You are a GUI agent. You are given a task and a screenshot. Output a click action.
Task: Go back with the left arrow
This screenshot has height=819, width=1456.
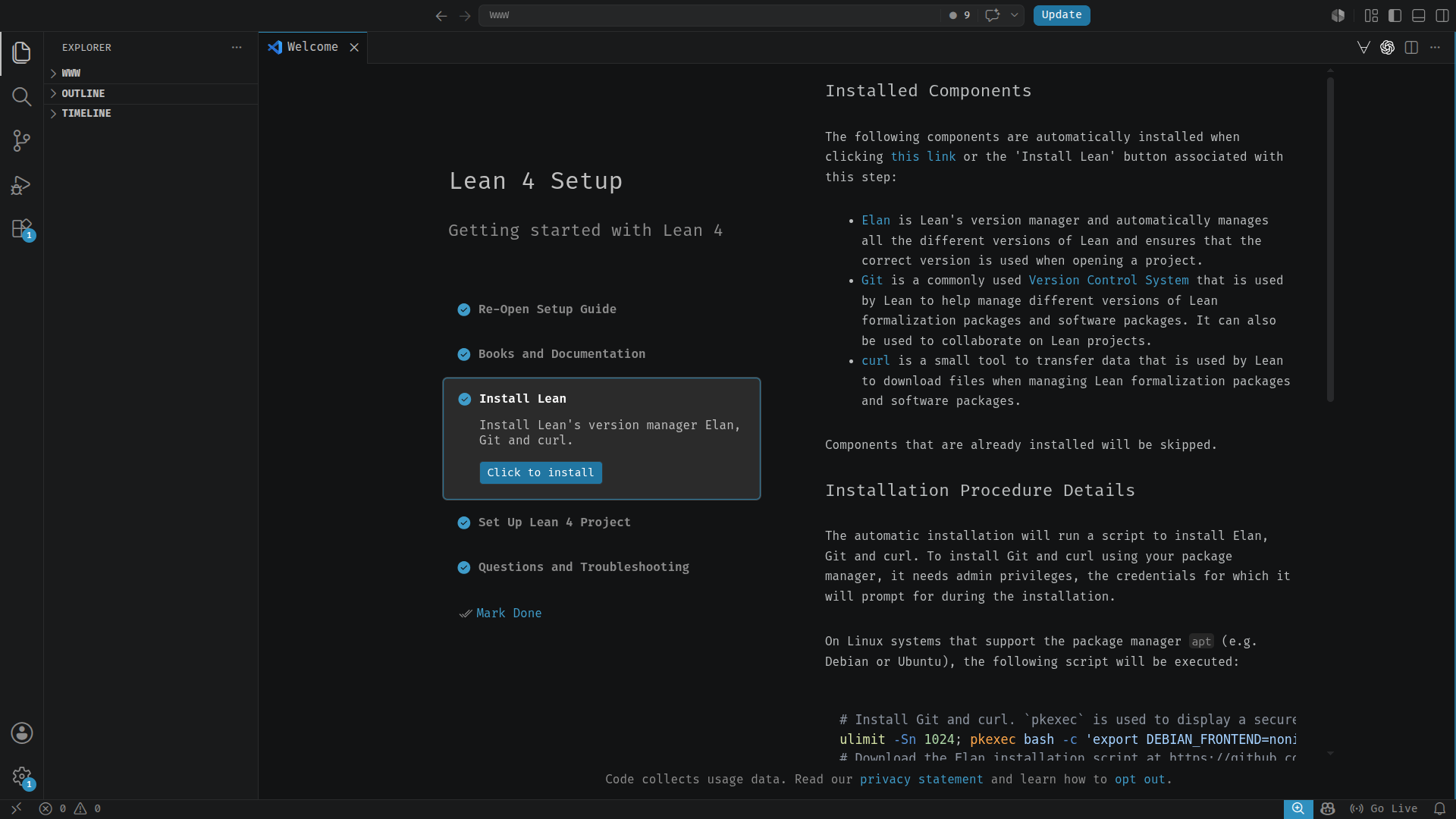[x=441, y=15]
